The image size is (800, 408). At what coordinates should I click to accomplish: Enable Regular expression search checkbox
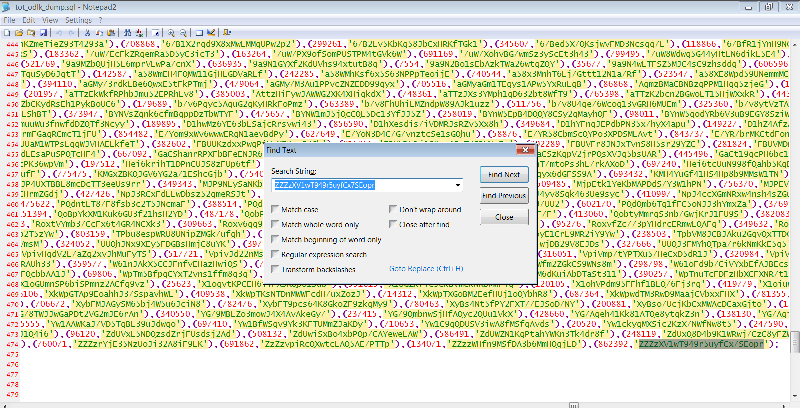(275, 254)
